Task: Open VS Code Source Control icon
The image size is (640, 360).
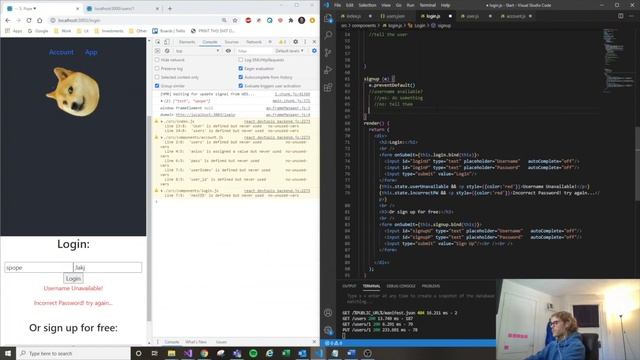Action: click(x=328, y=53)
